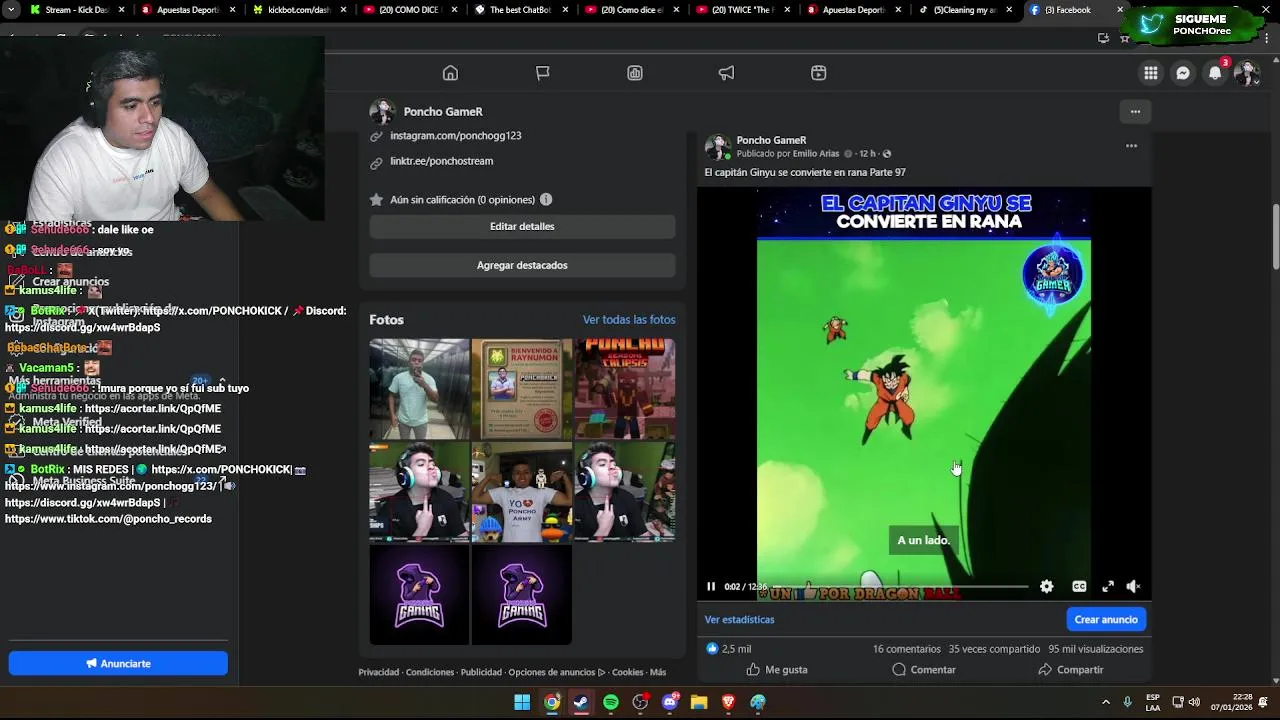Open Spotify from taskbar
The height and width of the screenshot is (720, 1280).
click(611, 703)
